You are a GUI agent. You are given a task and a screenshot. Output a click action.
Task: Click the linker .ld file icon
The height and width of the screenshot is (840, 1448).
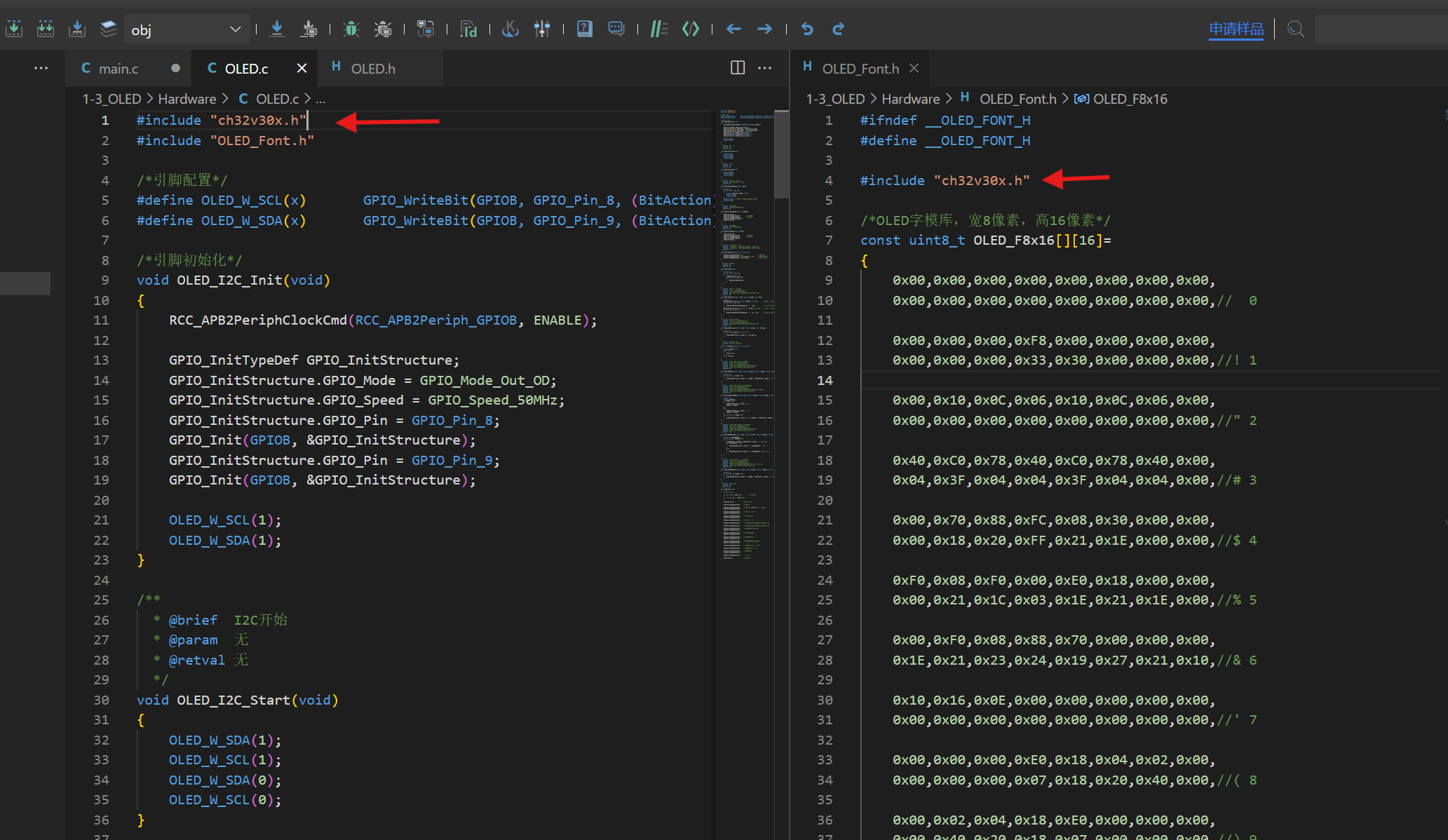[x=468, y=29]
